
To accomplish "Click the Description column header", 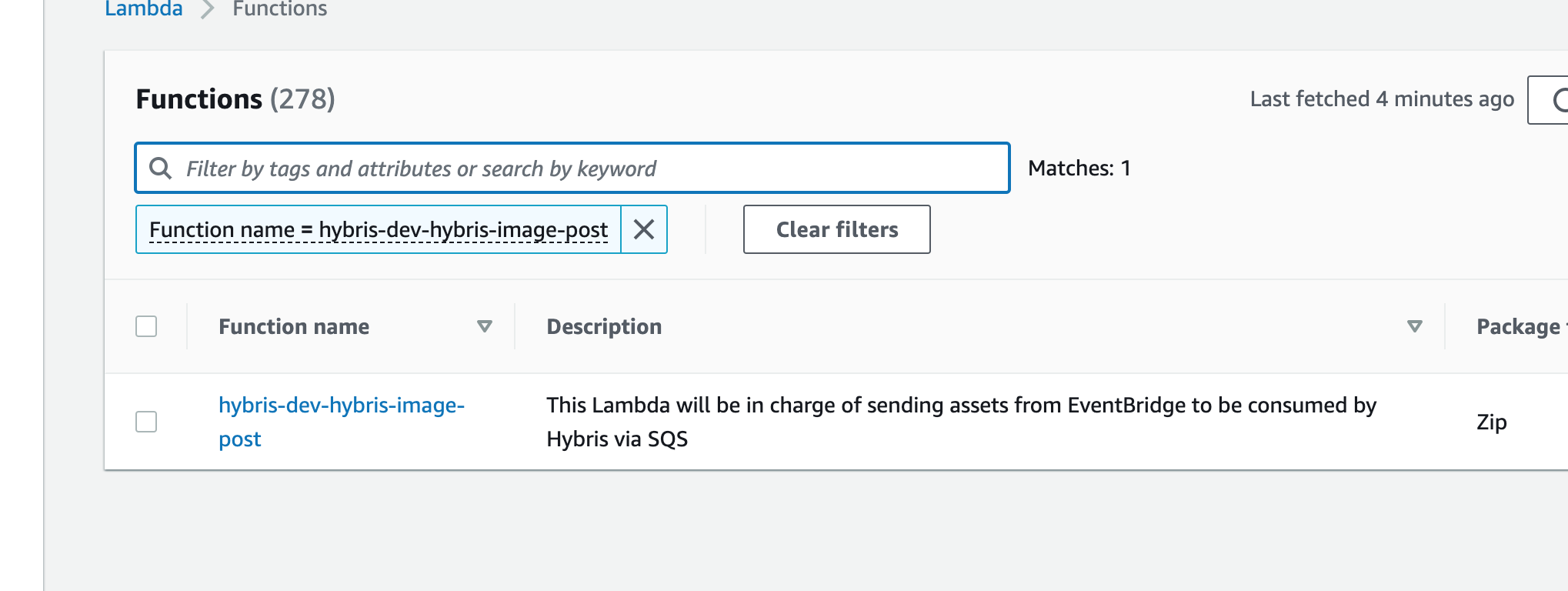I will pyautogui.click(x=604, y=326).
